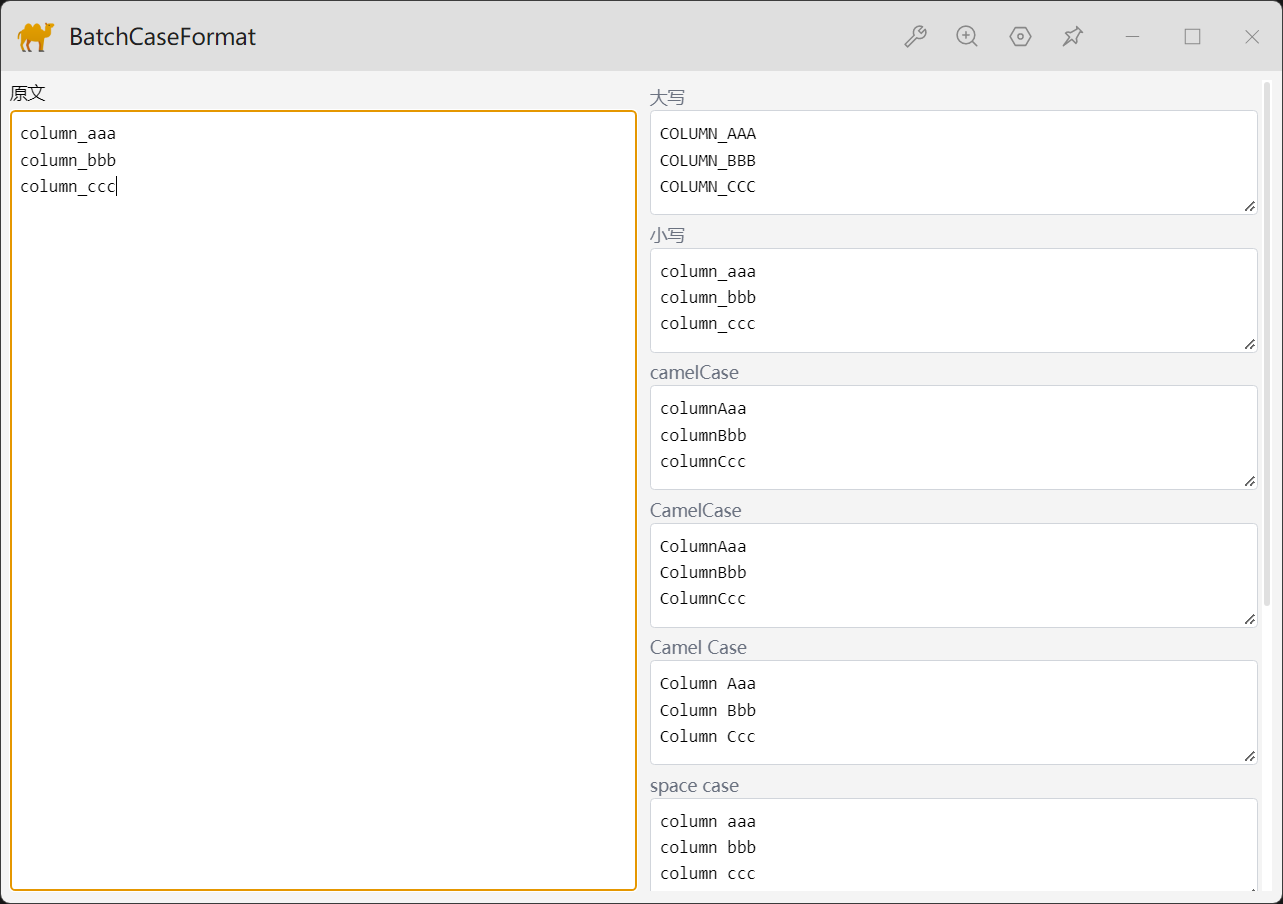Focus the 原文 source text area
The height and width of the screenshot is (904, 1283).
[323, 500]
